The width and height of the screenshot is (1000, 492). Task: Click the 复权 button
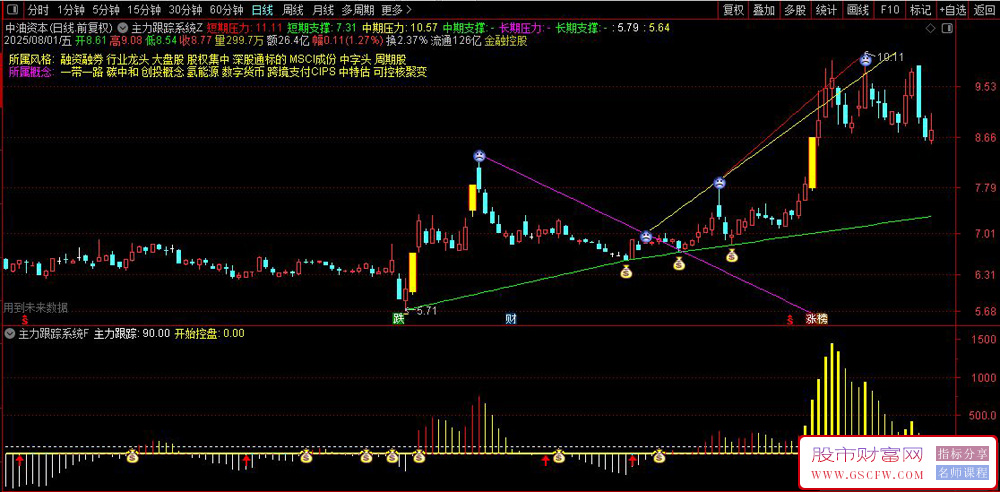coord(733,10)
